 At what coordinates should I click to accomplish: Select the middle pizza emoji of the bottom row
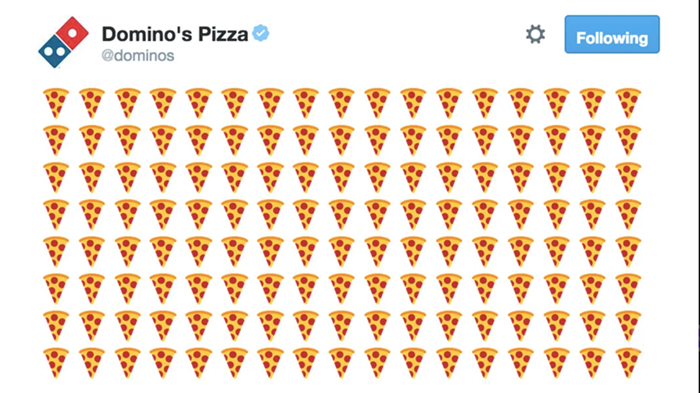(x=342, y=363)
